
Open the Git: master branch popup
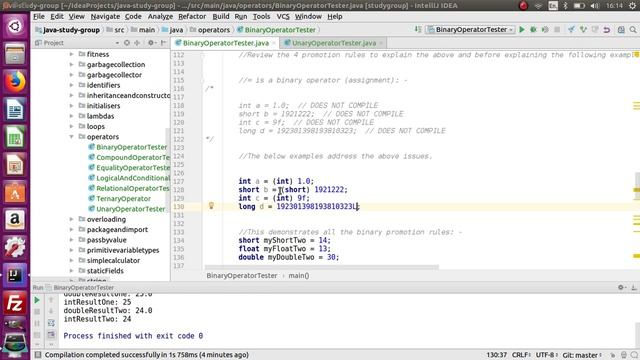tap(582, 355)
